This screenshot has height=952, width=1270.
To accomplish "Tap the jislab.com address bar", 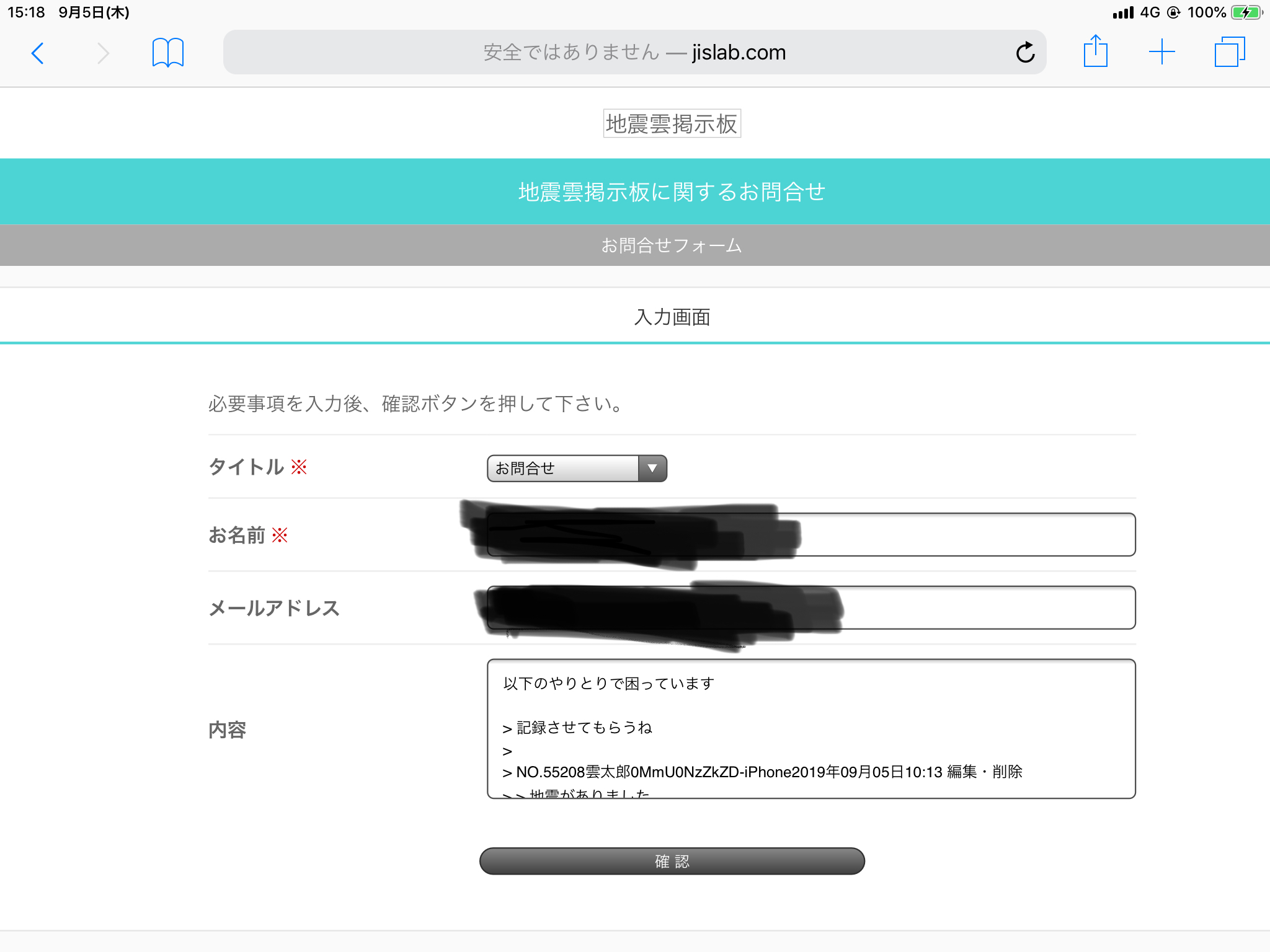I will pyautogui.click(x=634, y=53).
